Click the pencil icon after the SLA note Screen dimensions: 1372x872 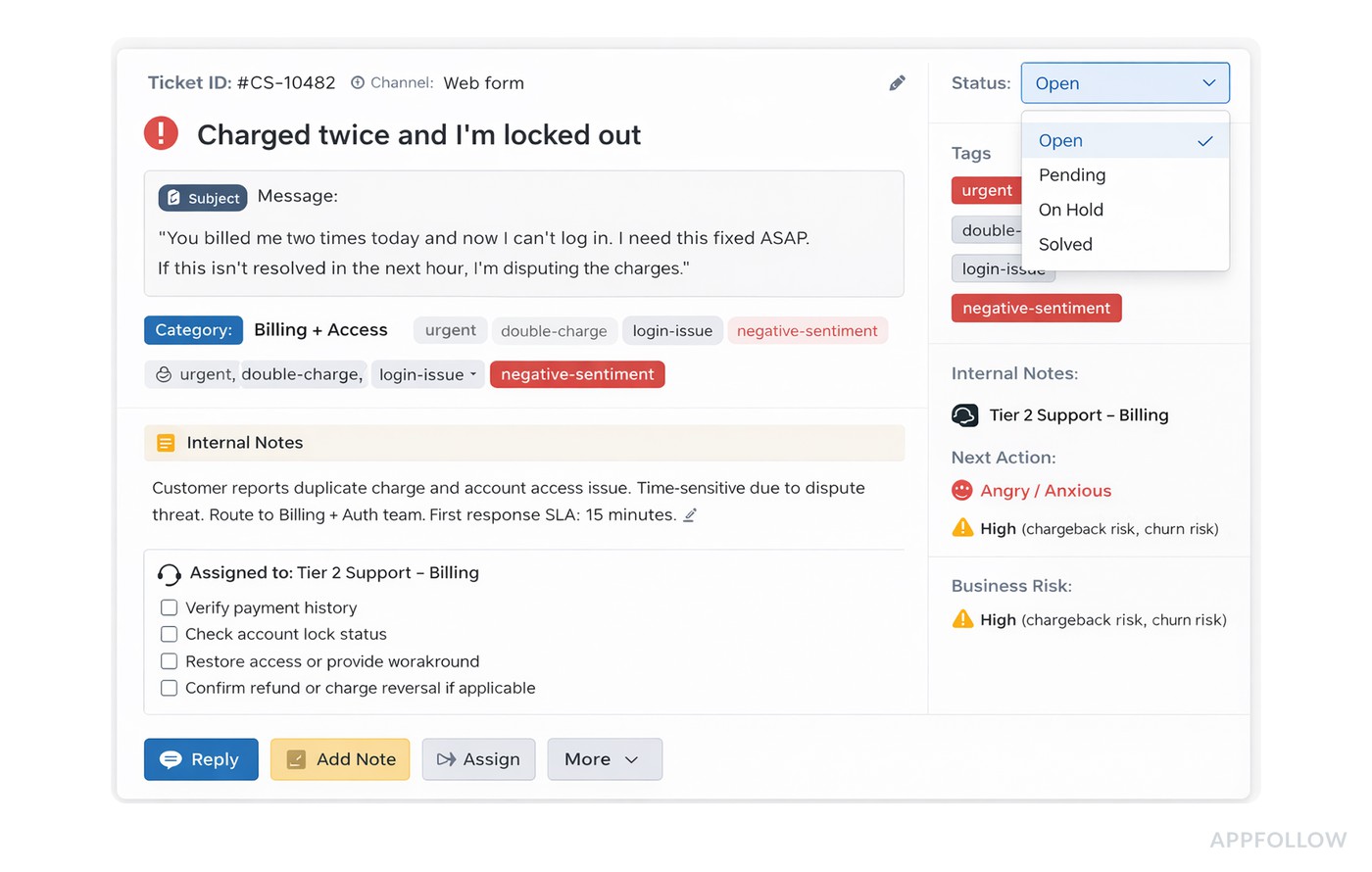[x=689, y=514]
